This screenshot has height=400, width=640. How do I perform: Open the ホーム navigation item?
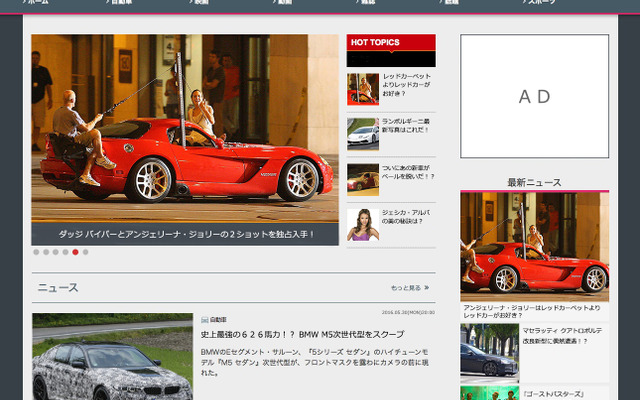pos(38,2)
